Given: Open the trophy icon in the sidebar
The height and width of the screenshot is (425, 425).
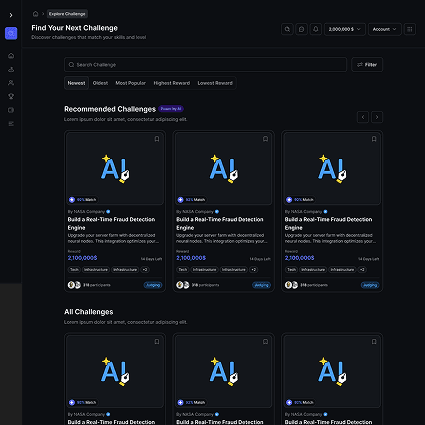Looking at the screenshot, I should (11, 96).
